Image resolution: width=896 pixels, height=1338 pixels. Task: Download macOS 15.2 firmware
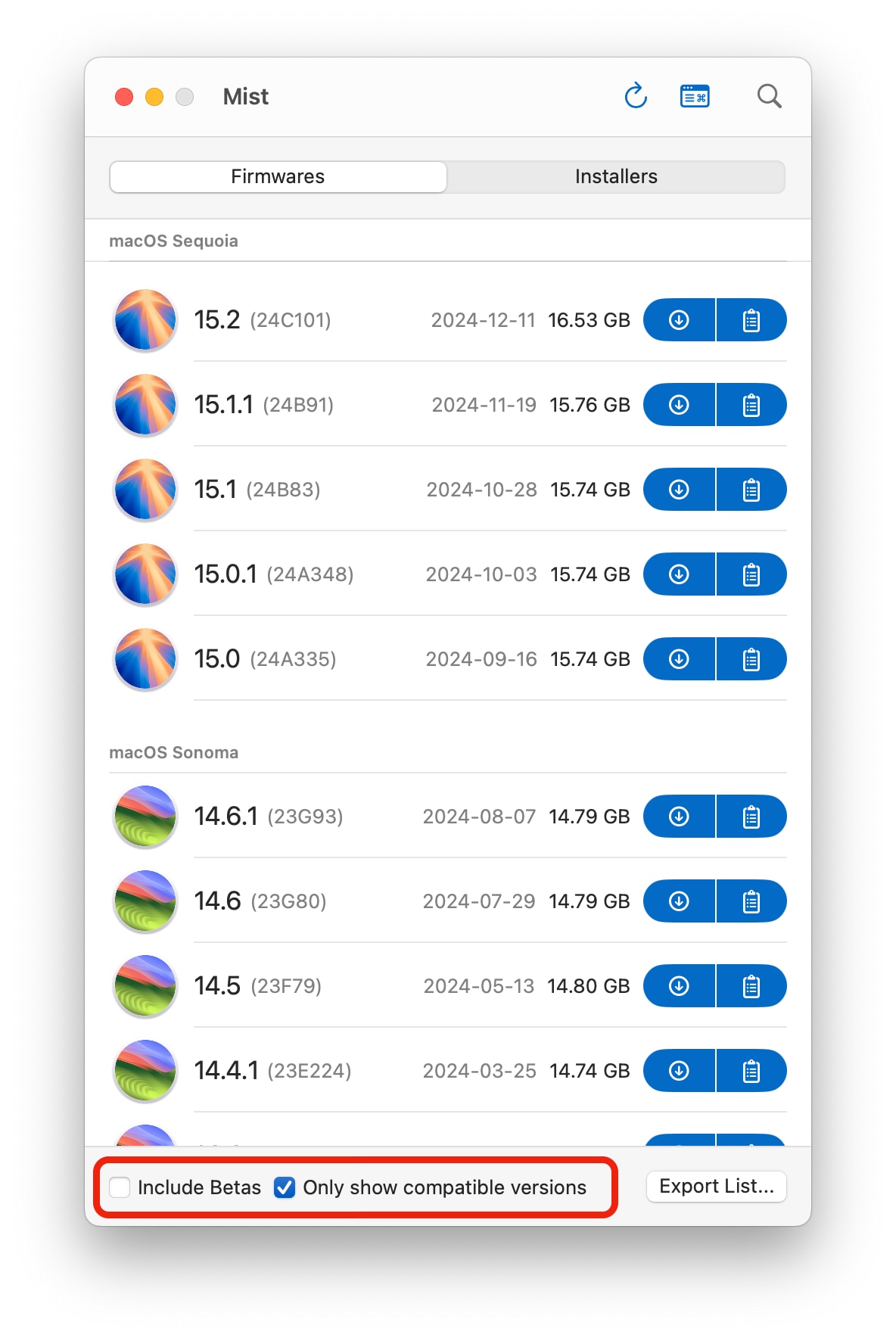coord(679,320)
